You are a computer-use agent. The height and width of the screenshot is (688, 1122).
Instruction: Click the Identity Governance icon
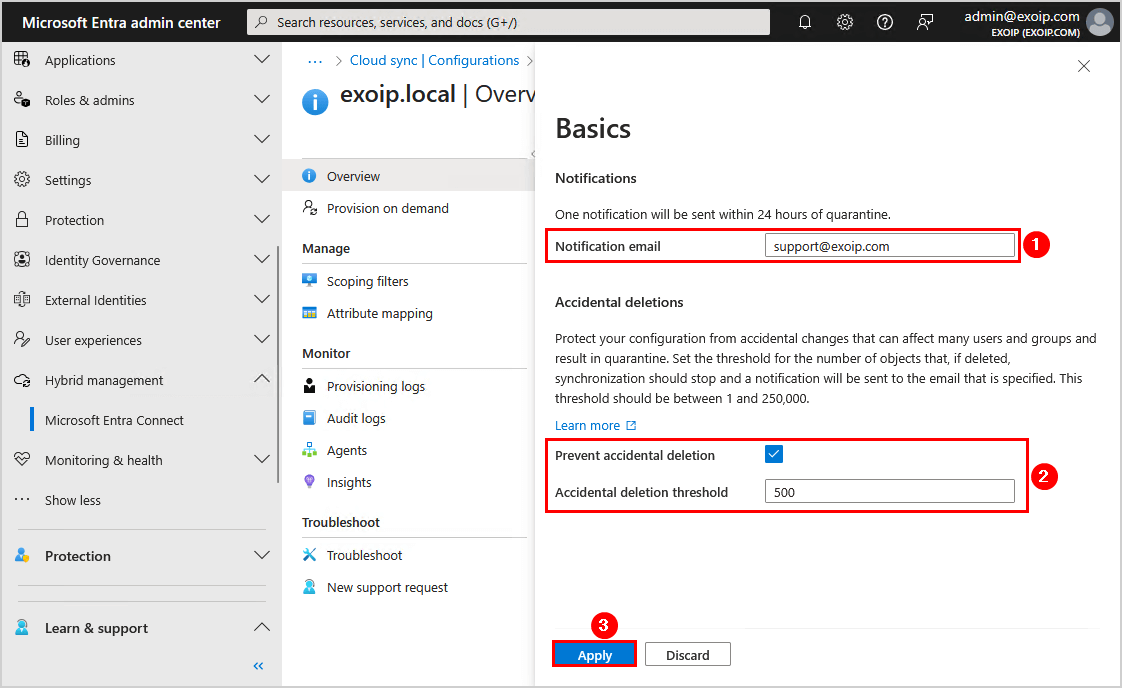pyautogui.click(x=22, y=259)
